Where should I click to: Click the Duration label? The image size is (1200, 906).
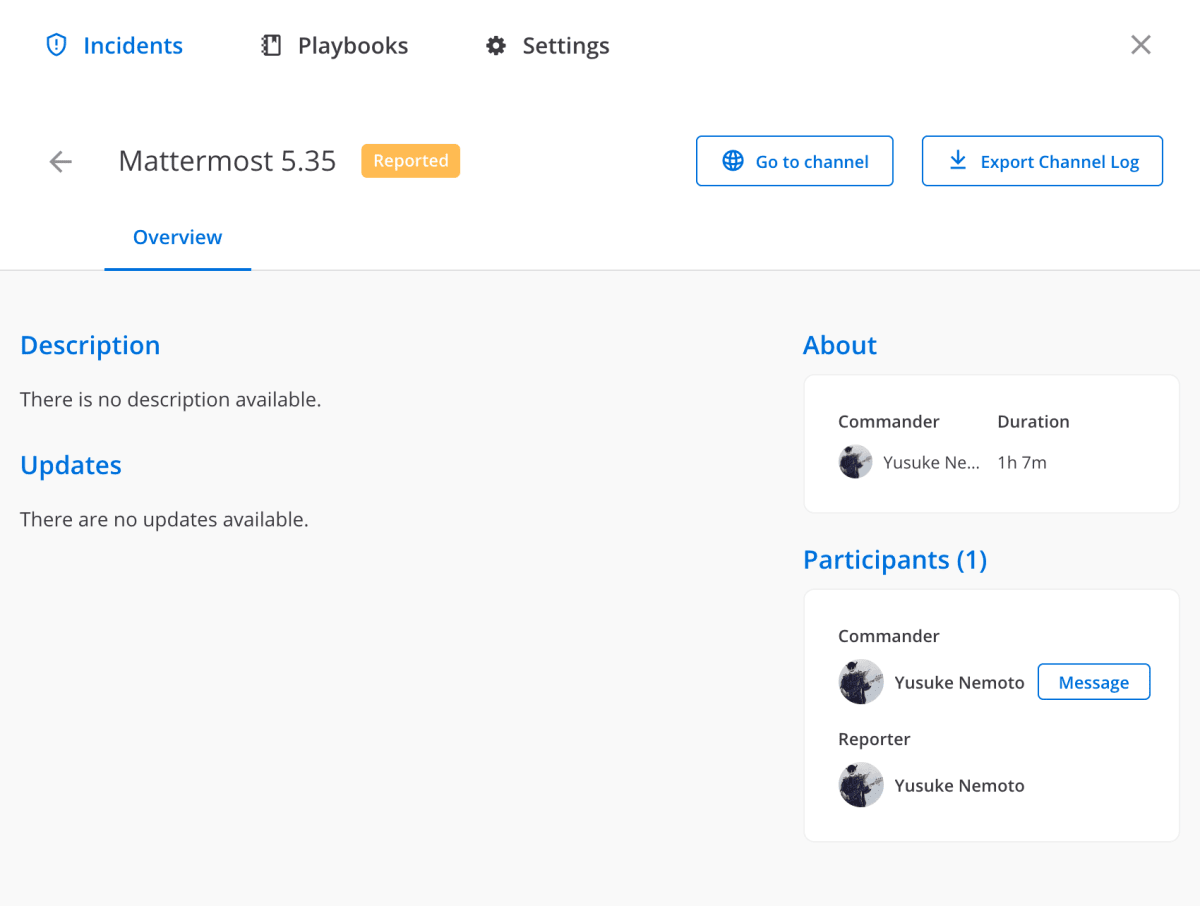pyautogui.click(x=1033, y=422)
